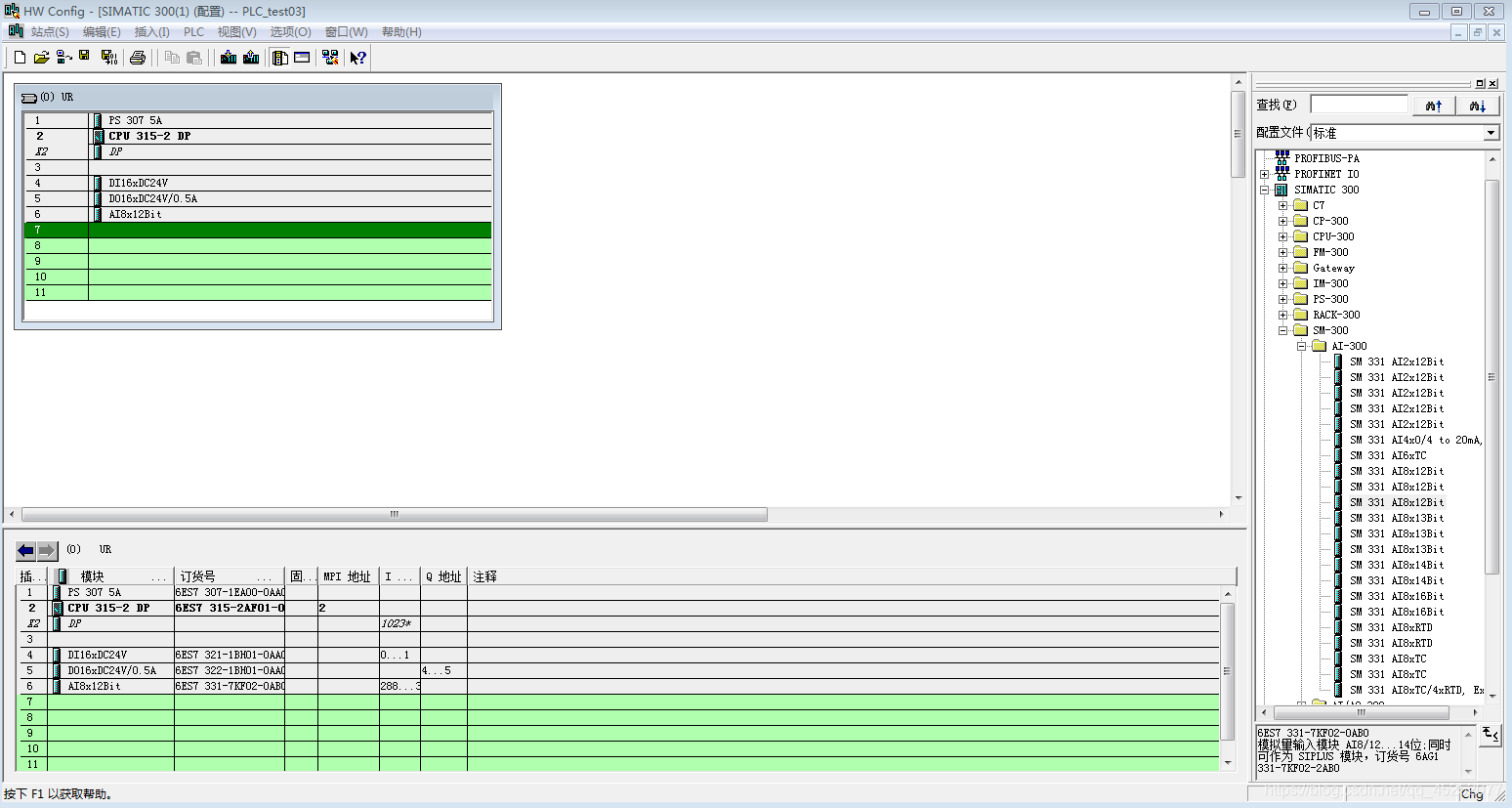Click the Copy toolbar icon
The width and height of the screenshot is (1512, 808).
pyautogui.click(x=172, y=58)
